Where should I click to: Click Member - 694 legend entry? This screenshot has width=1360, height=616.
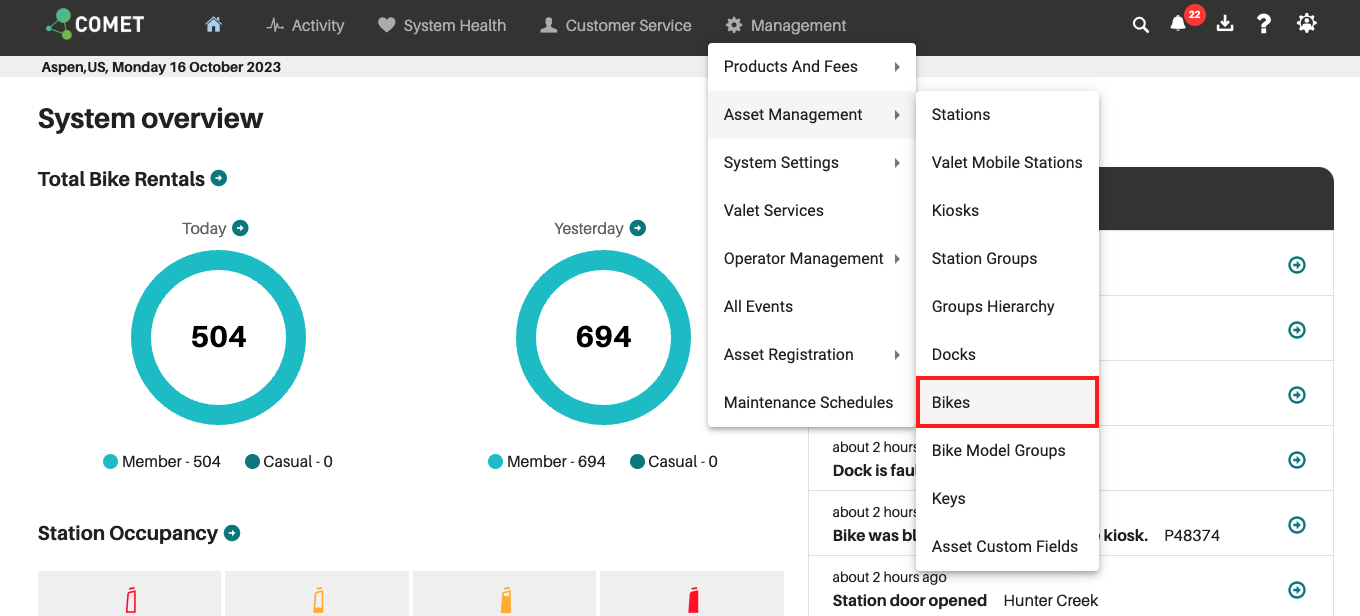click(x=547, y=462)
